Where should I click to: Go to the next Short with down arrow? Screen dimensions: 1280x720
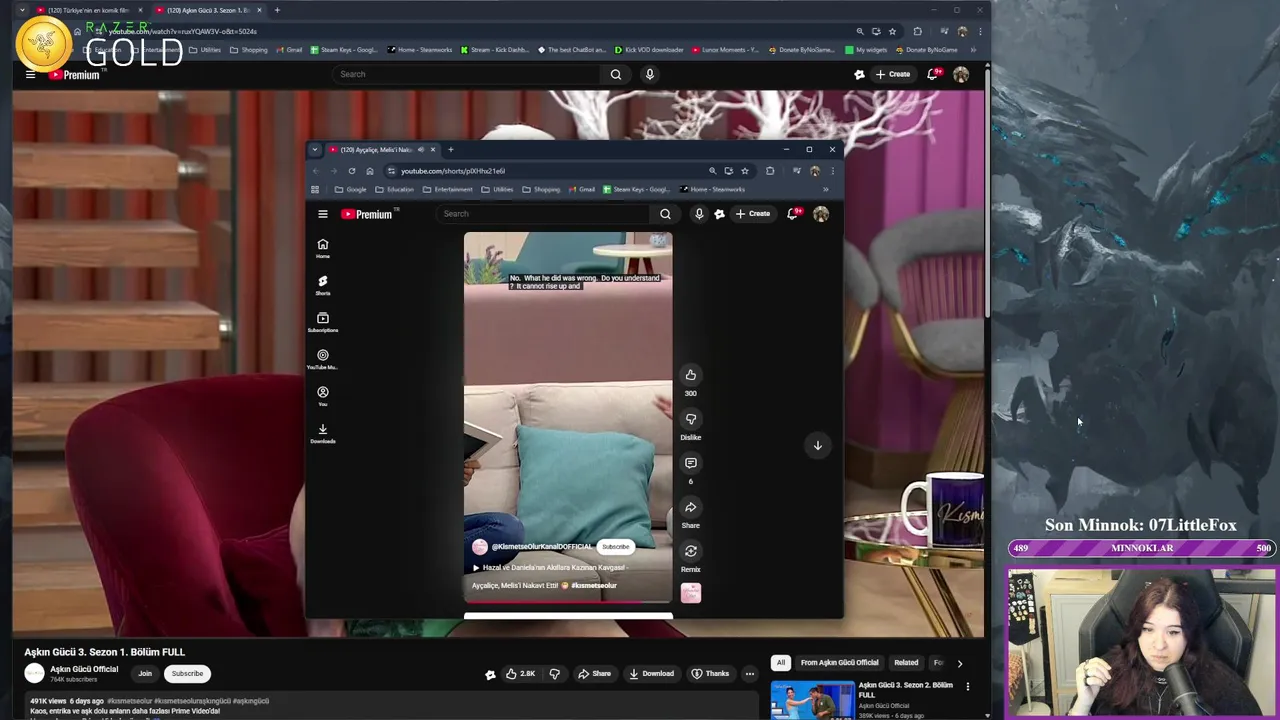pos(817,445)
